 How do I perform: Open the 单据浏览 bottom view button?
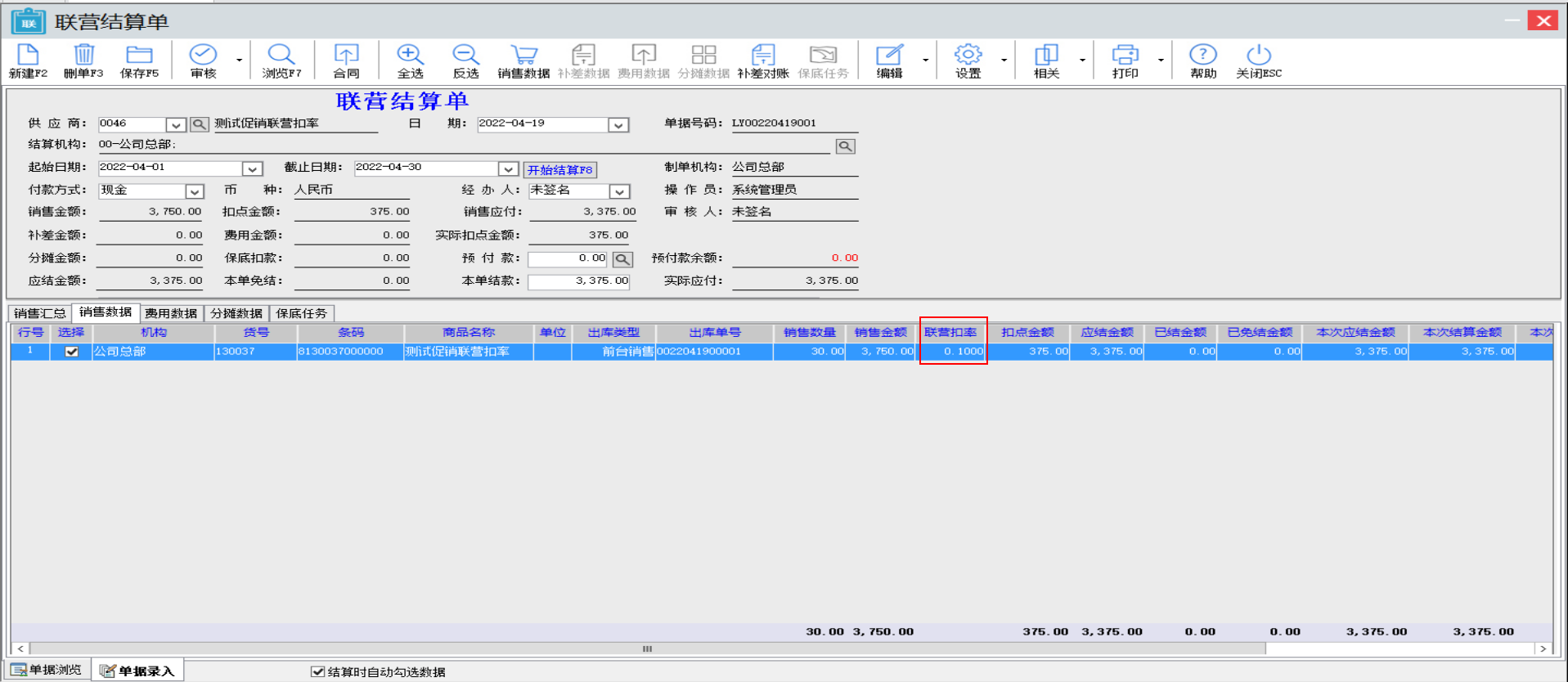[x=47, y=671]
